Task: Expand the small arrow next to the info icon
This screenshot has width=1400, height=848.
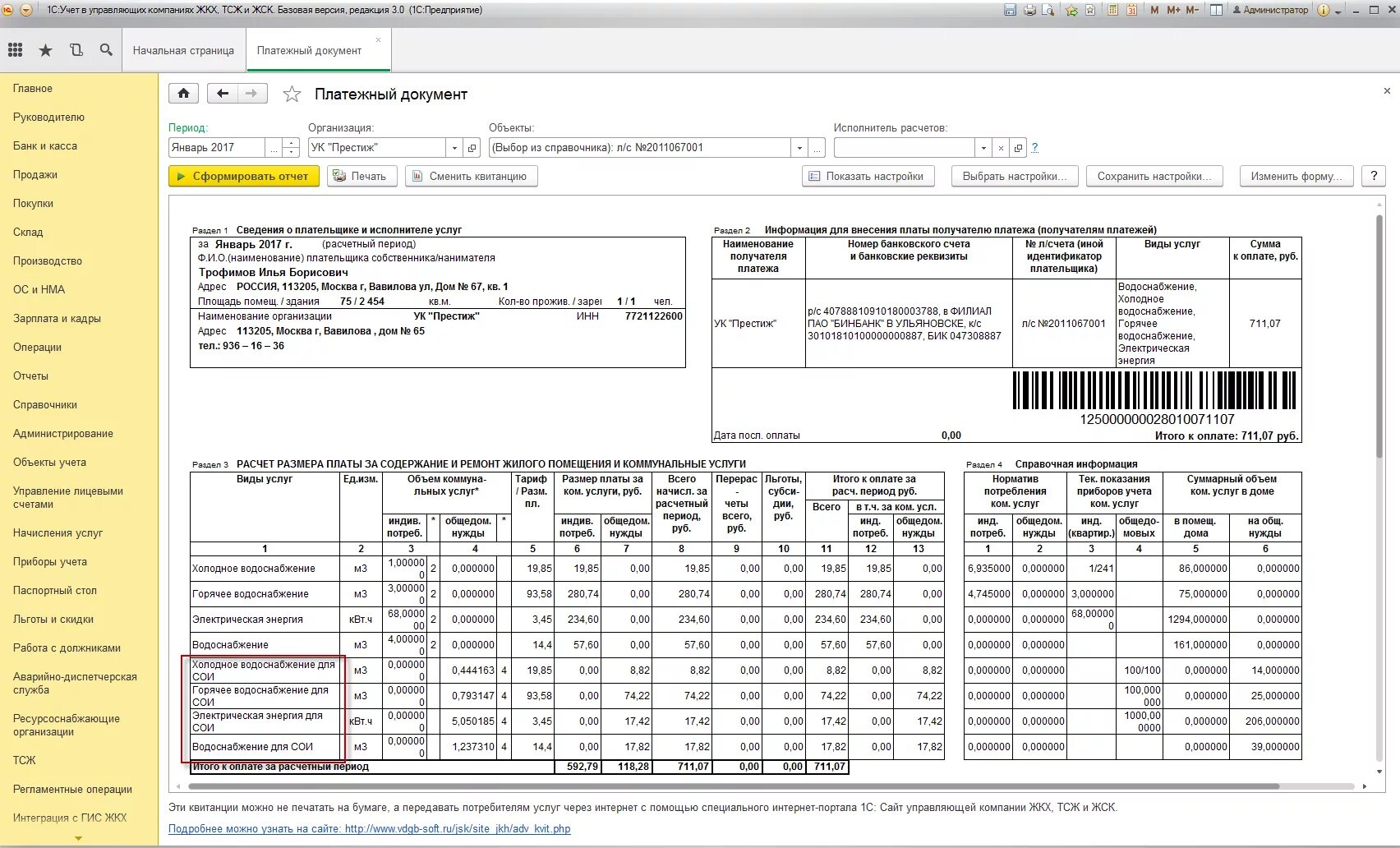Action: tap(1338, 12)
